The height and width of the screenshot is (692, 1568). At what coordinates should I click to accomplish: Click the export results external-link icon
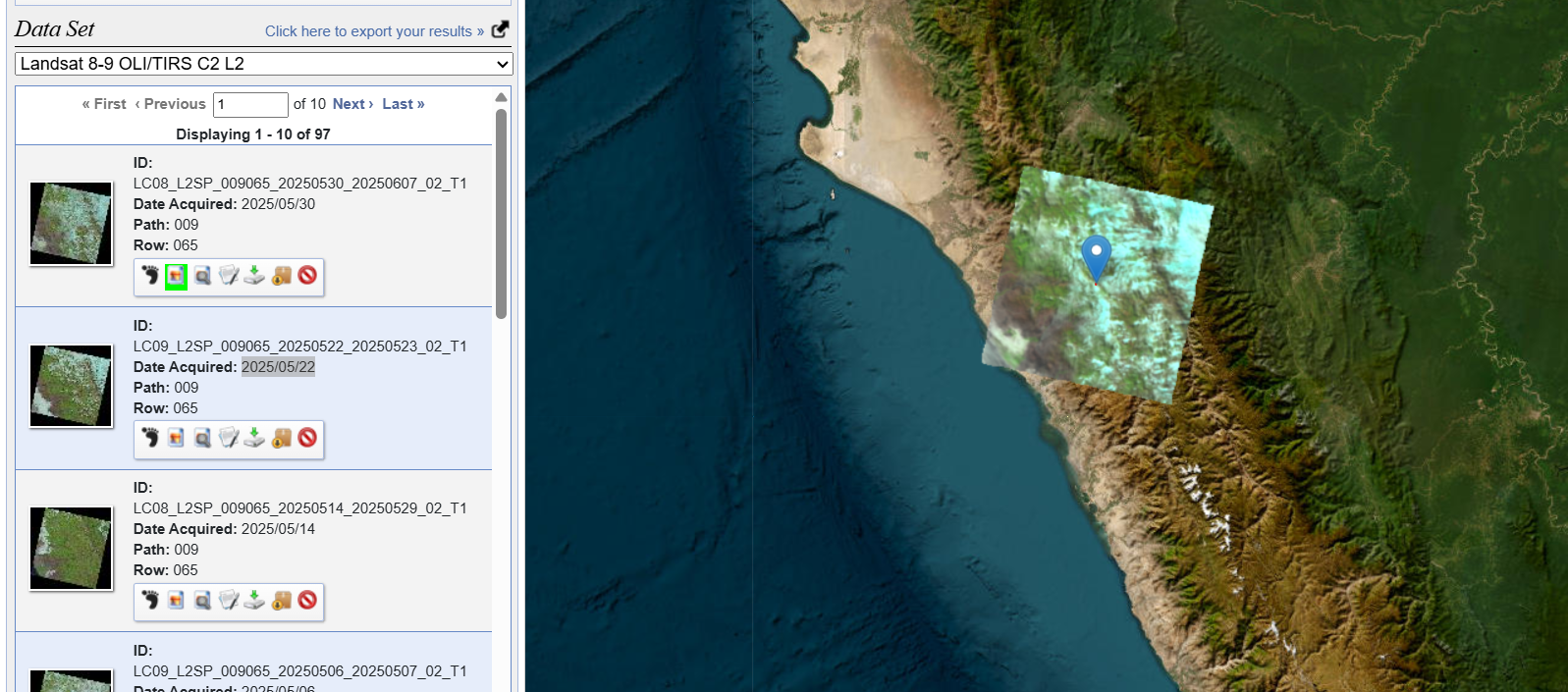pos(500,29)
